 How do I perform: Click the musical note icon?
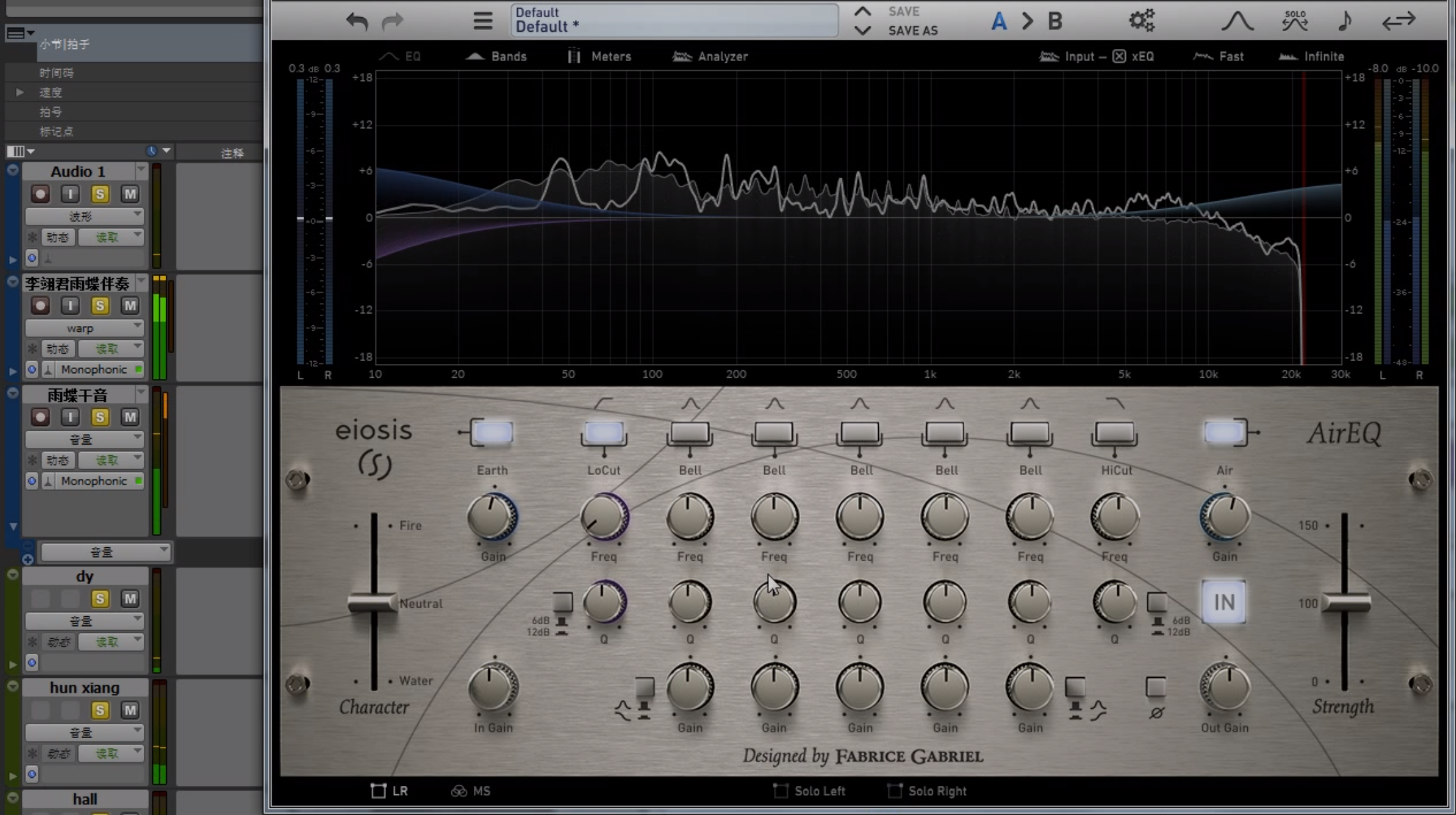(1344, 21)
